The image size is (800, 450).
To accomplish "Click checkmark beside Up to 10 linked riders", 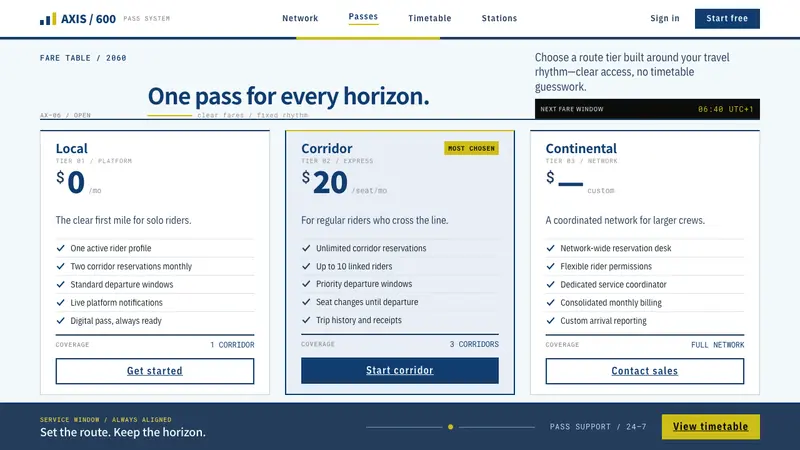I will [x=306, y=266].
